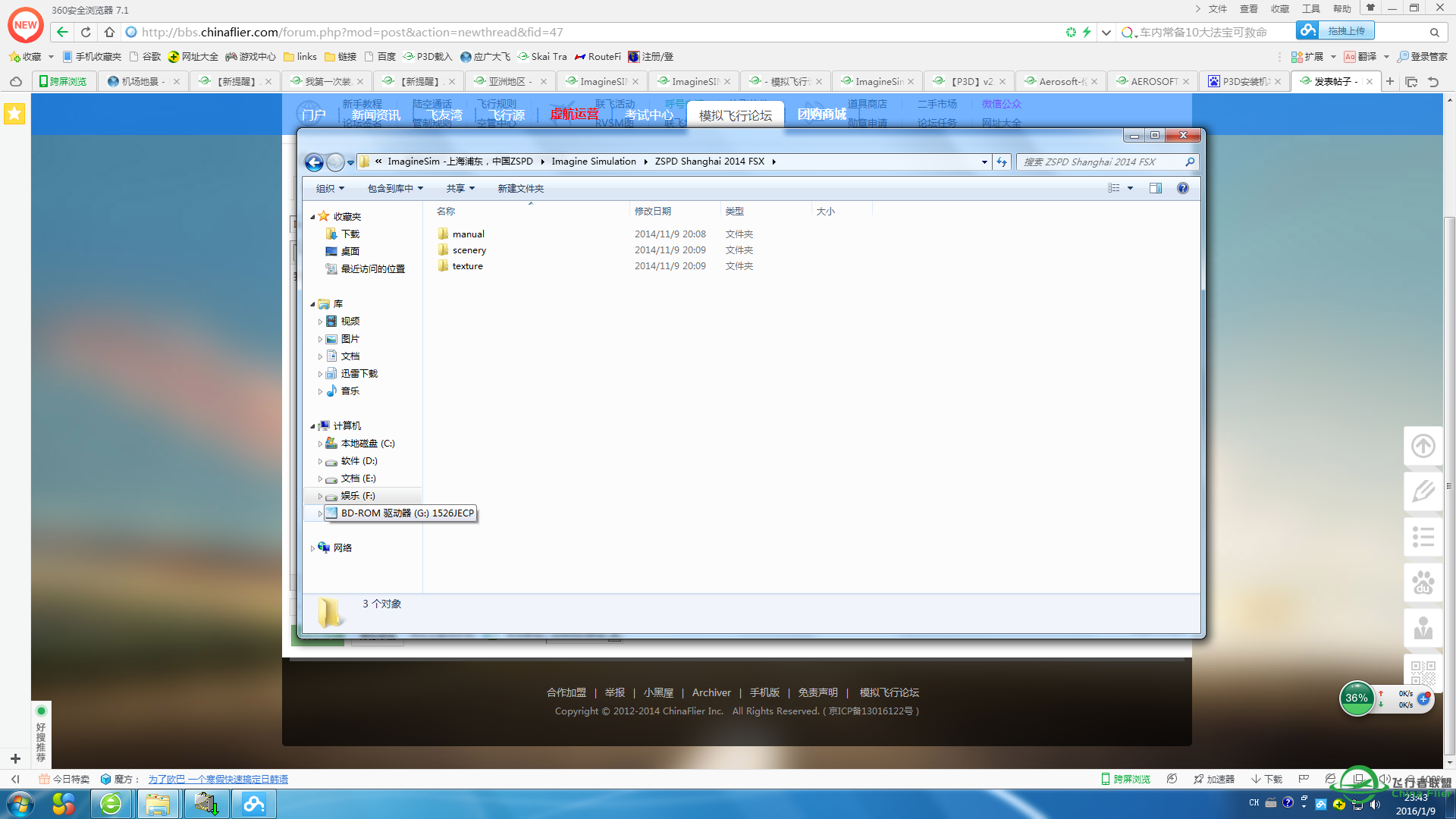
Task: Open 共享 dropdown menu
Action: tap(460, 188)
